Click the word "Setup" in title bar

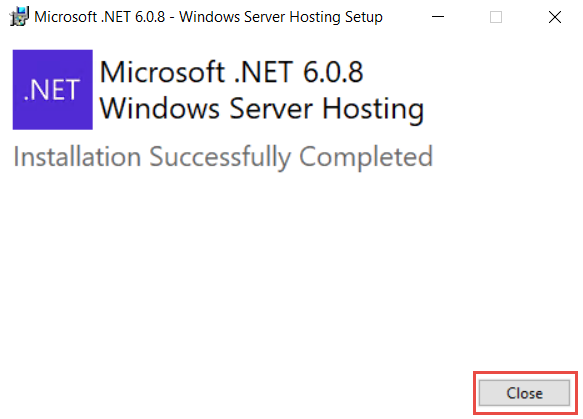coord(364,17)
